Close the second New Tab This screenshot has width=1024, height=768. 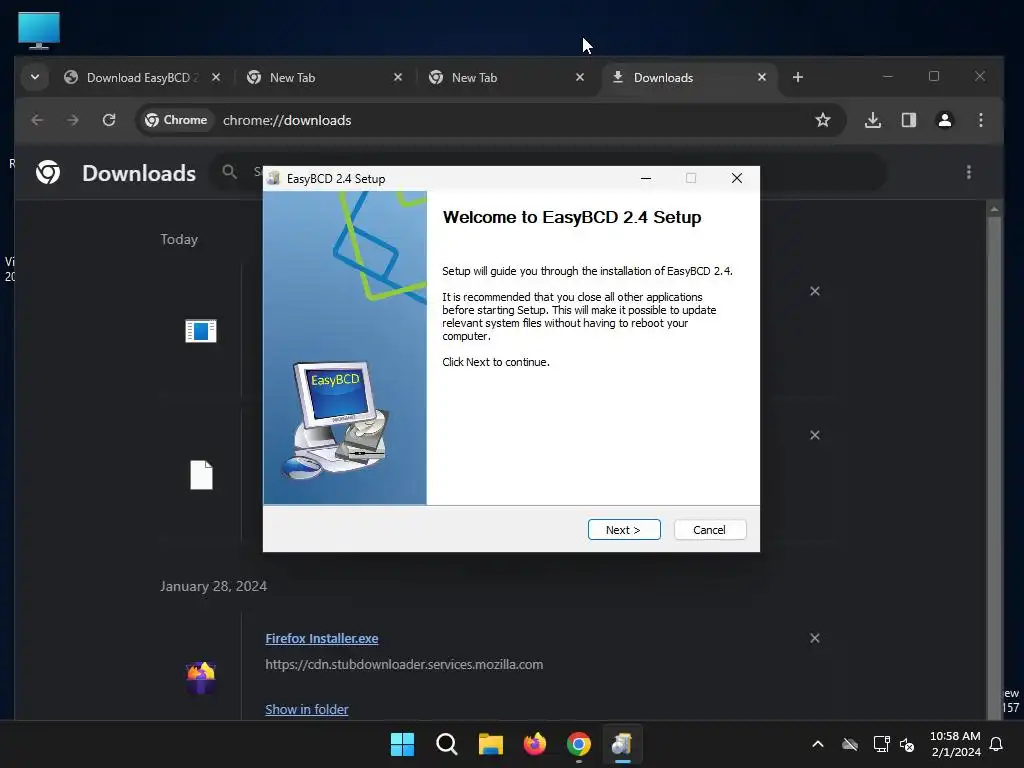click(x=580, y=77)
